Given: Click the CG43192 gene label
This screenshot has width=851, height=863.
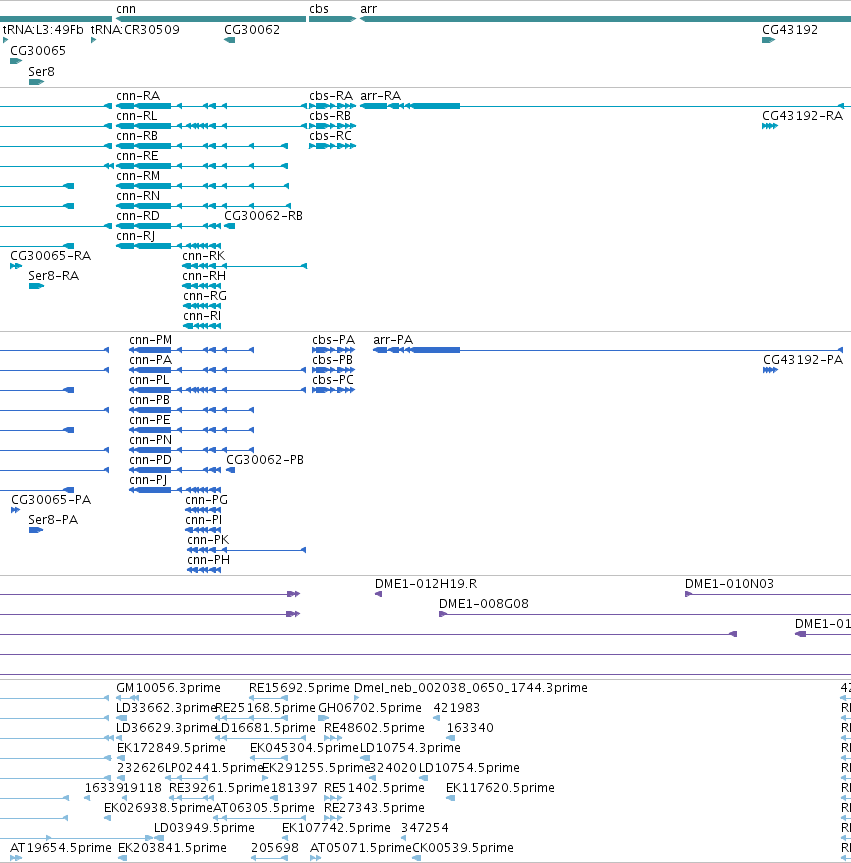Looking at the screenshot, I should point(790,30).
